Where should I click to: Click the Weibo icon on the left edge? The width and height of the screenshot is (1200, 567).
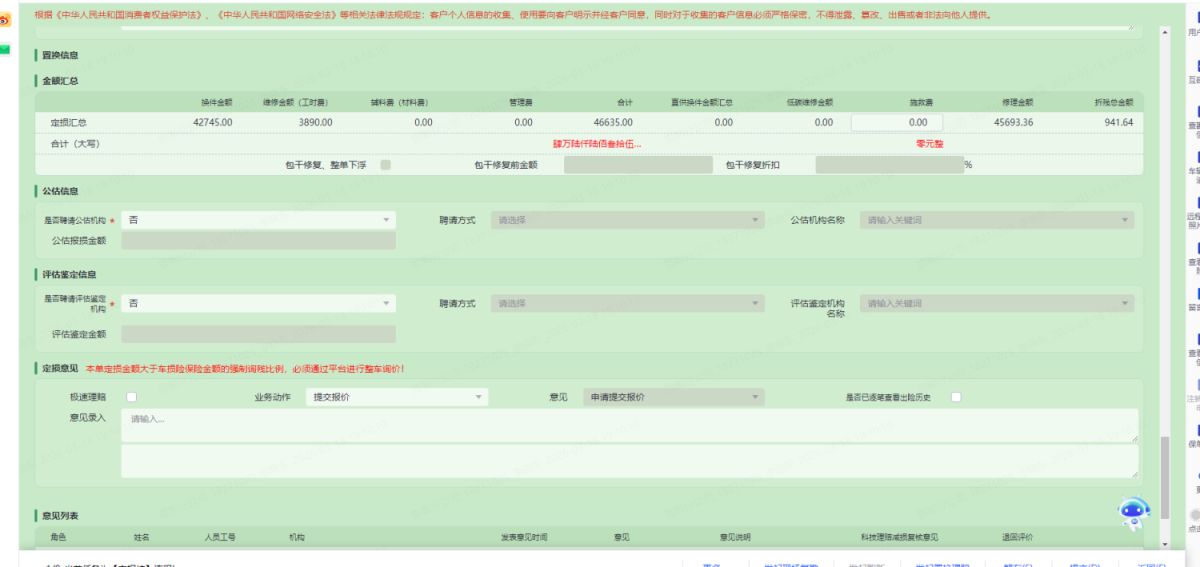6,19
